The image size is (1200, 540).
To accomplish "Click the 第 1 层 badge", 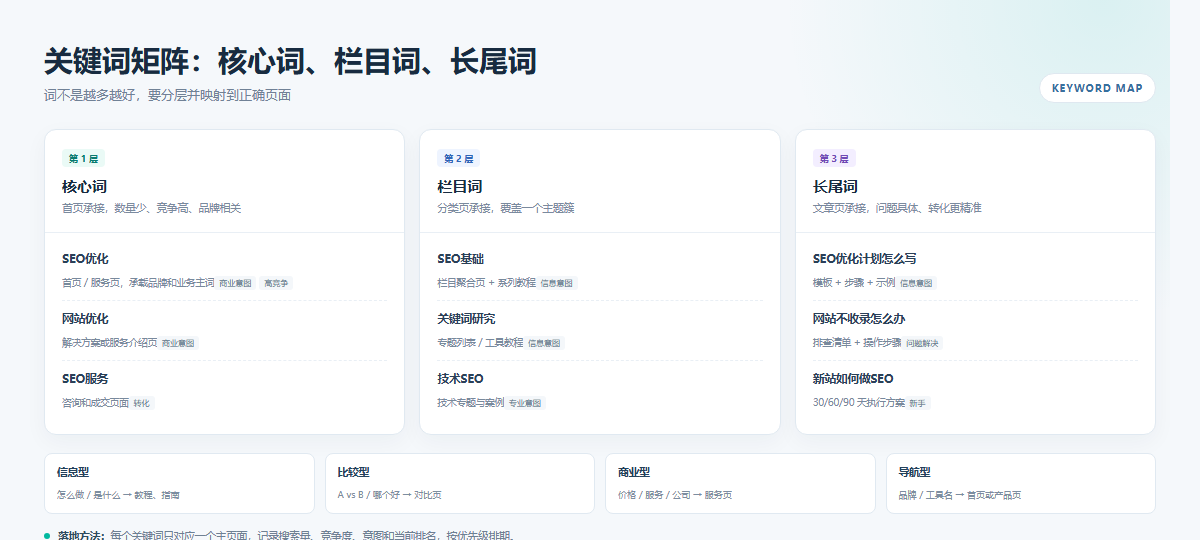I will [x=83, y=158].
